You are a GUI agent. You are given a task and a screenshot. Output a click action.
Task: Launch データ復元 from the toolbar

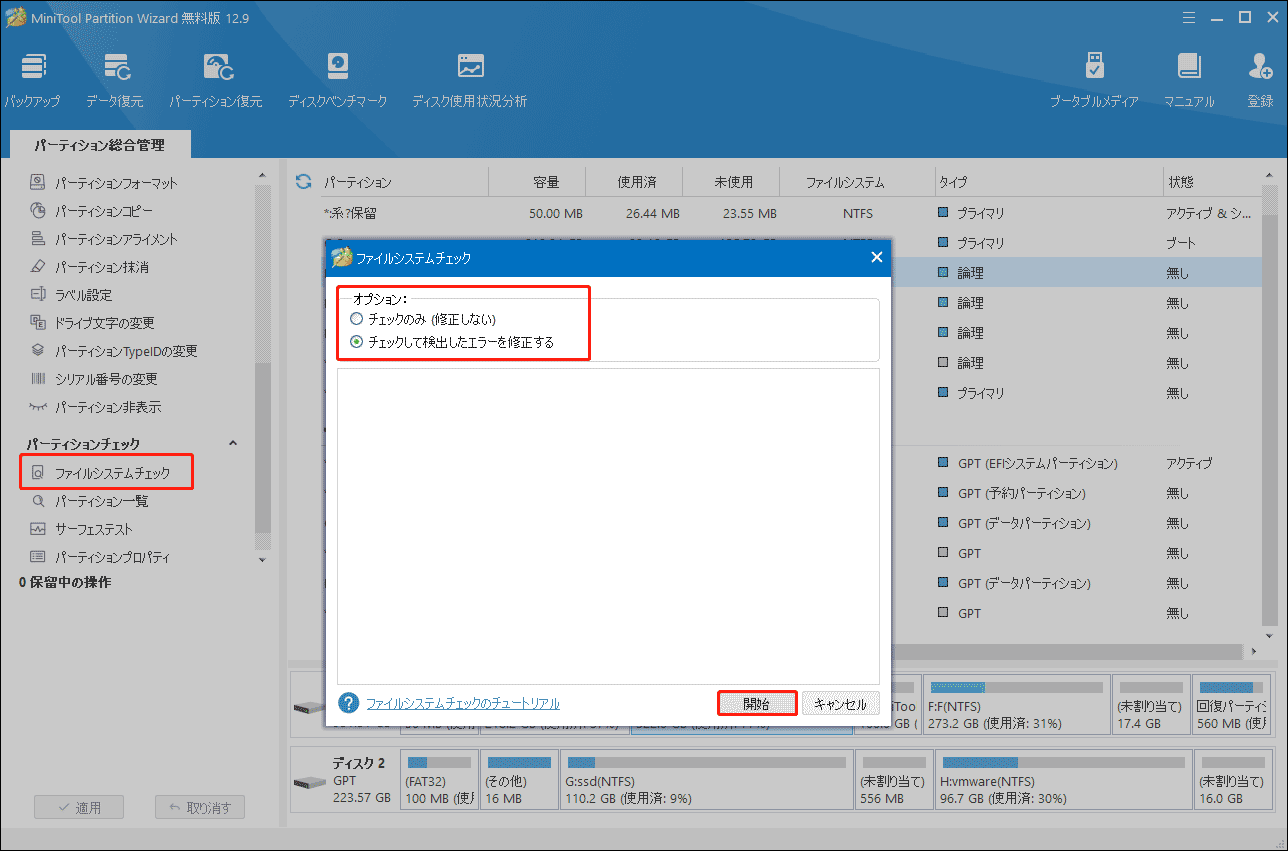pos(114,81)
